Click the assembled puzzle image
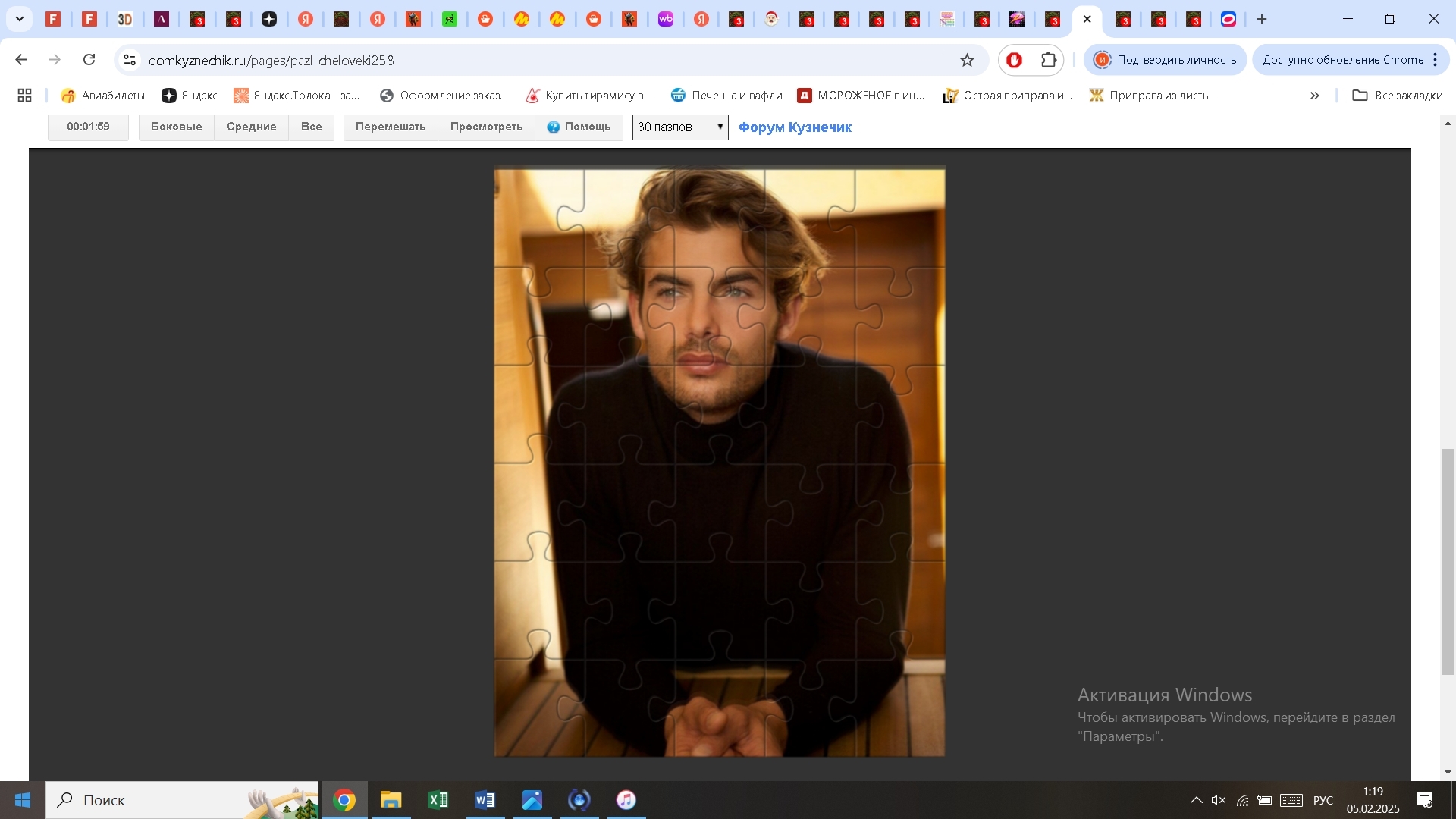Viewport: 1456px width, 819px height. tap(720, 462)
